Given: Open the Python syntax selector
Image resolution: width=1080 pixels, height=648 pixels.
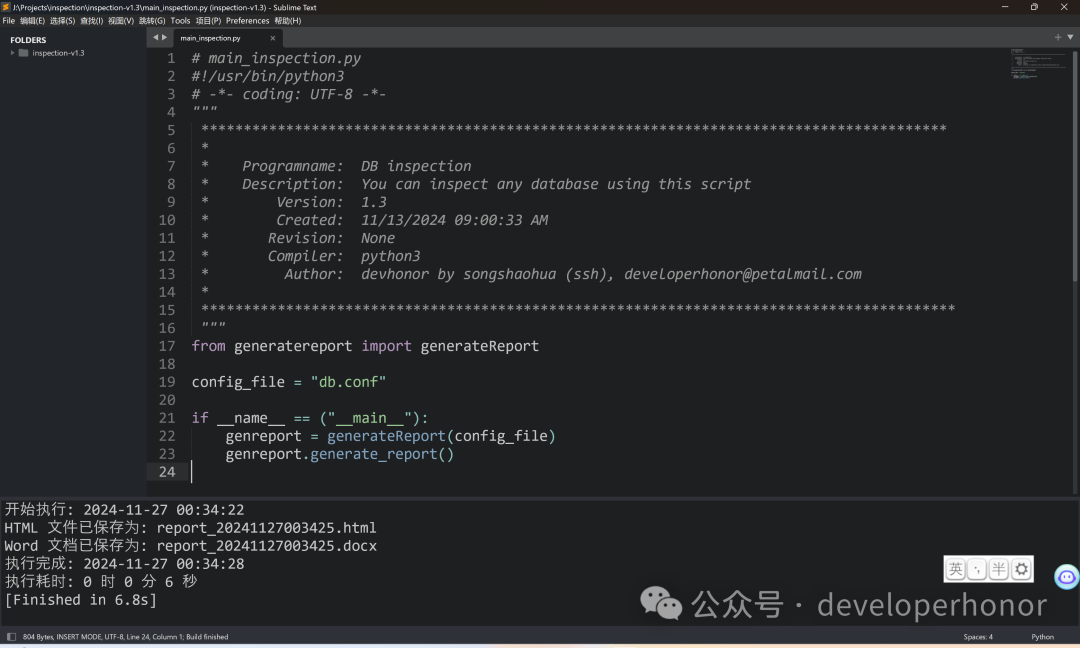Looking at the screenshot, I should click(x=1042, y=637).
